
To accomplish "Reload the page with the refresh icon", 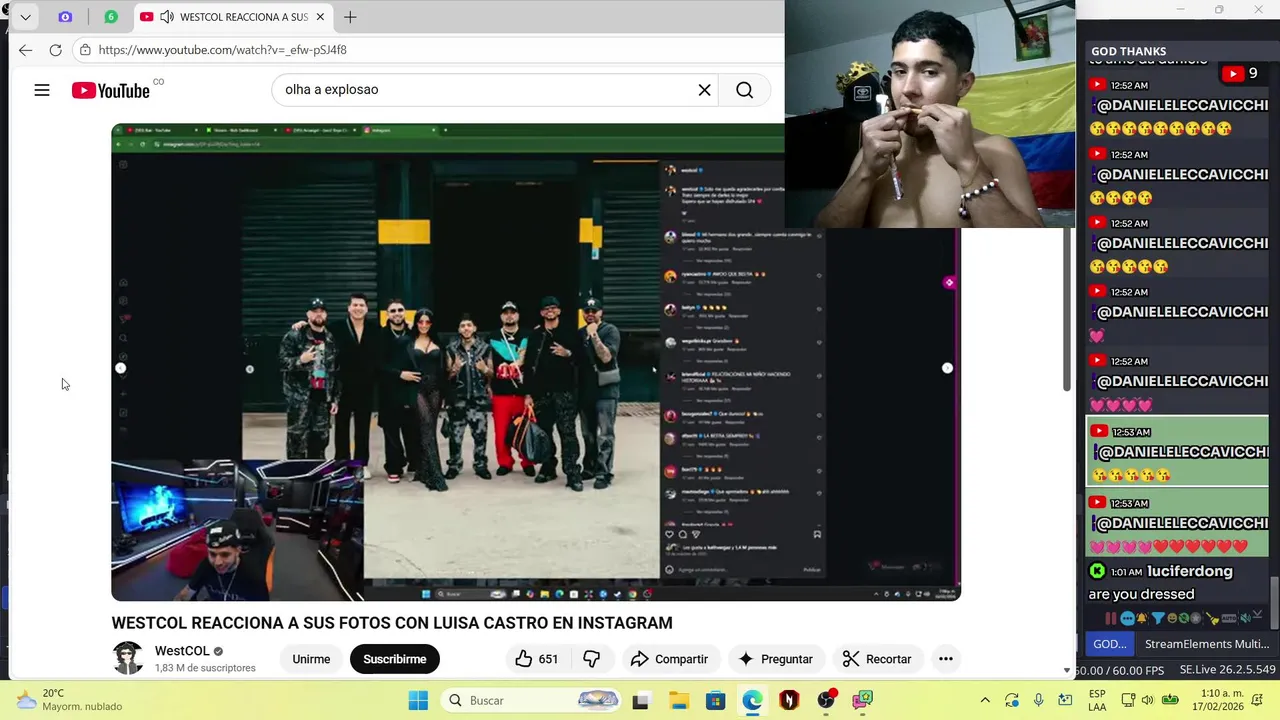I will [x=55, y=50].
